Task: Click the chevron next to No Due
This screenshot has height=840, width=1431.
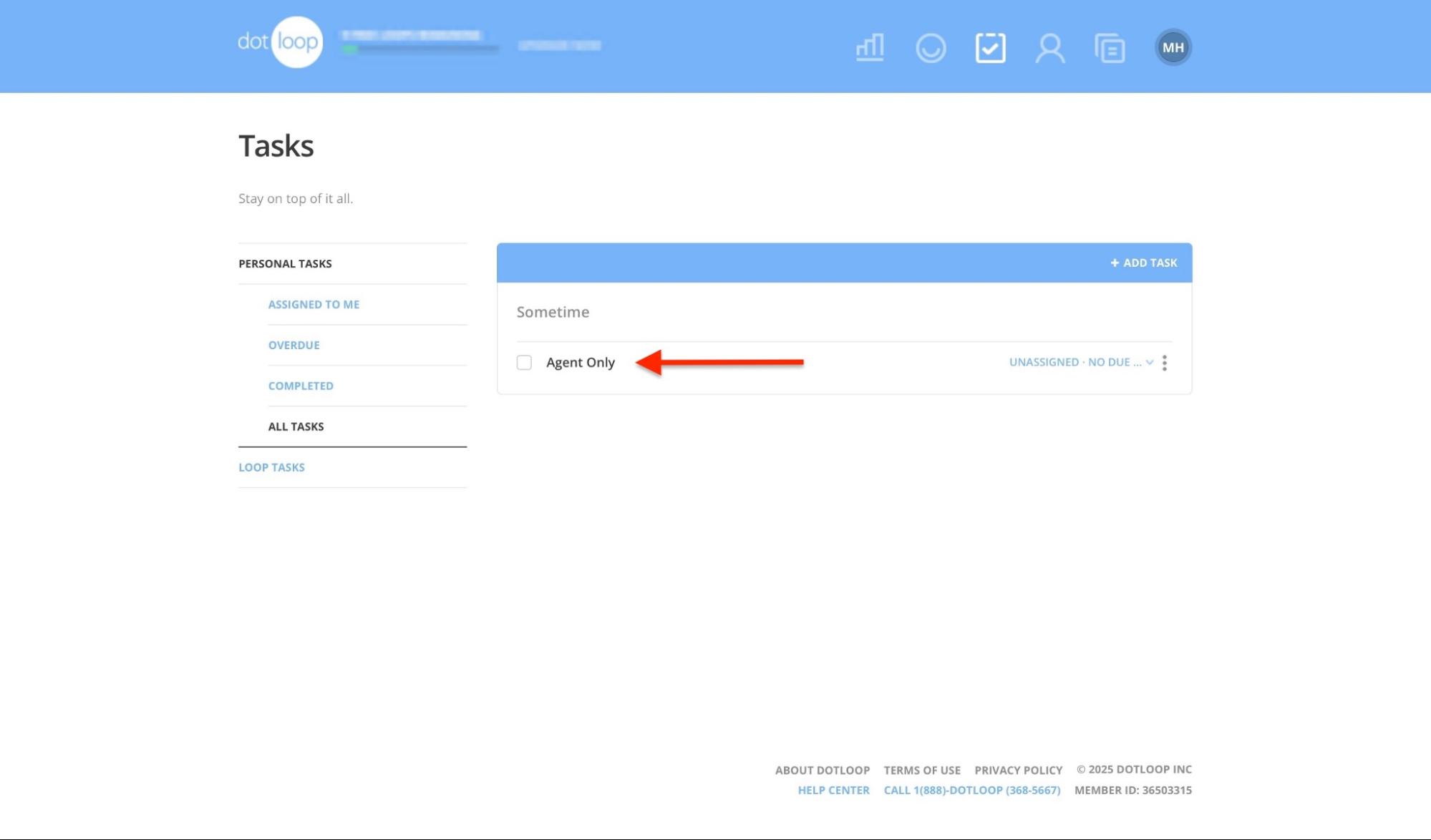Action: pos(1150,362)
